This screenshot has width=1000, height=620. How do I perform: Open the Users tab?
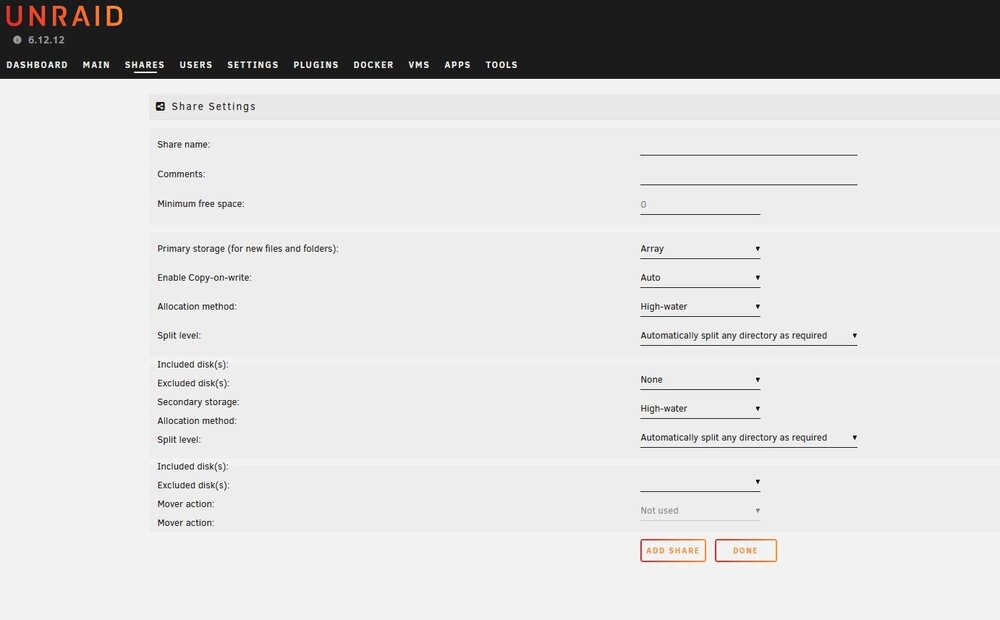pos(196,64)
